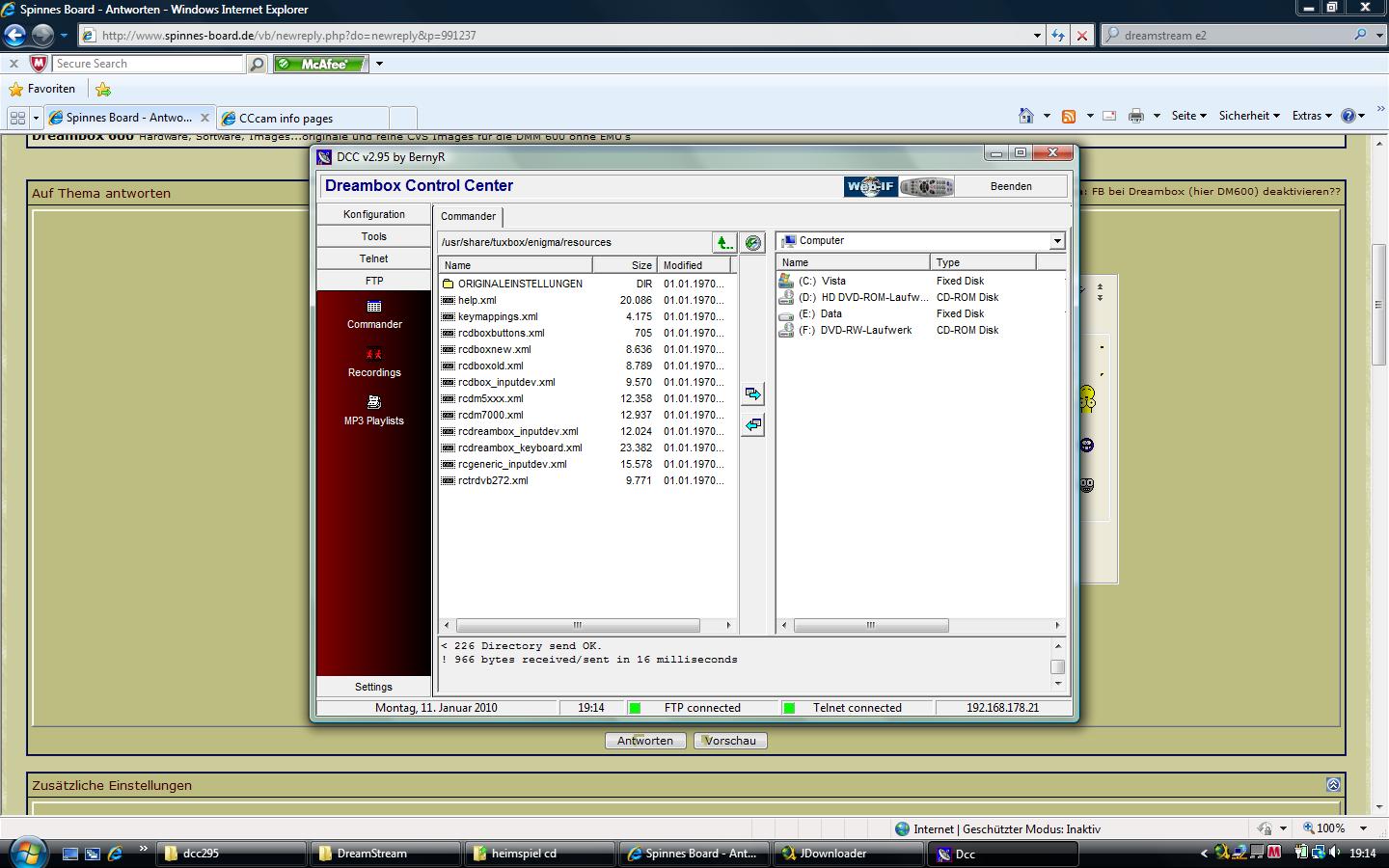Open the Telnet section
This screenshot has height=868, width=1389.
(x=374, y=258)
